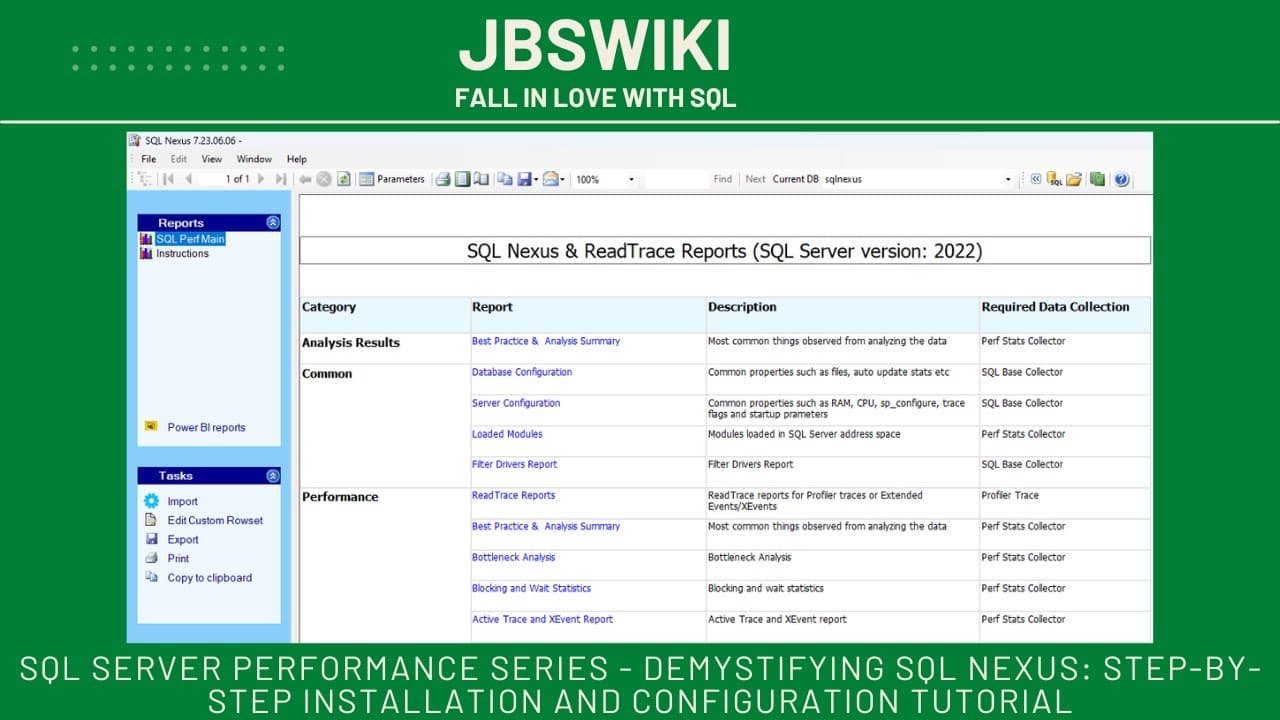
Task: Click the Edit Custom Rowset document icon
Action: pos(151,520)
